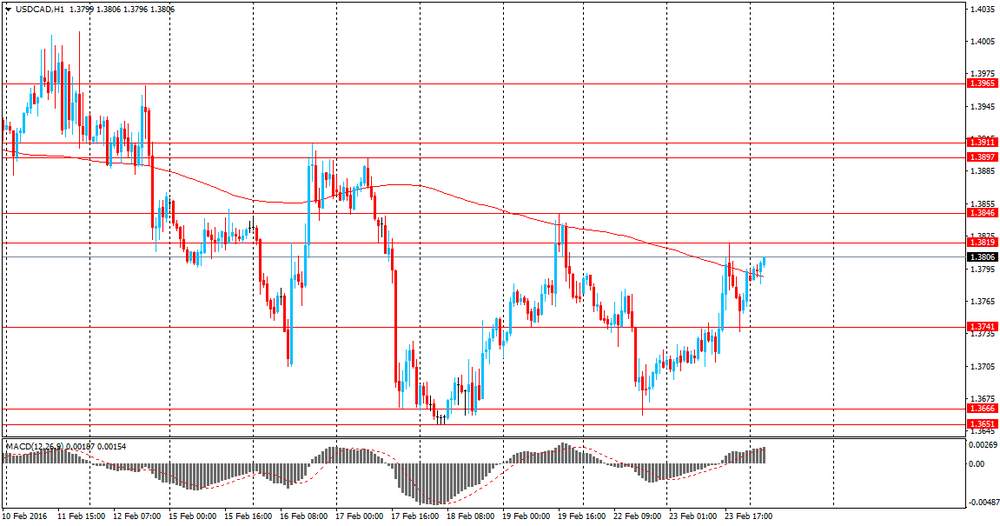
Task: Click the 1.3897 resistance level label
Action: coord(982,157)
